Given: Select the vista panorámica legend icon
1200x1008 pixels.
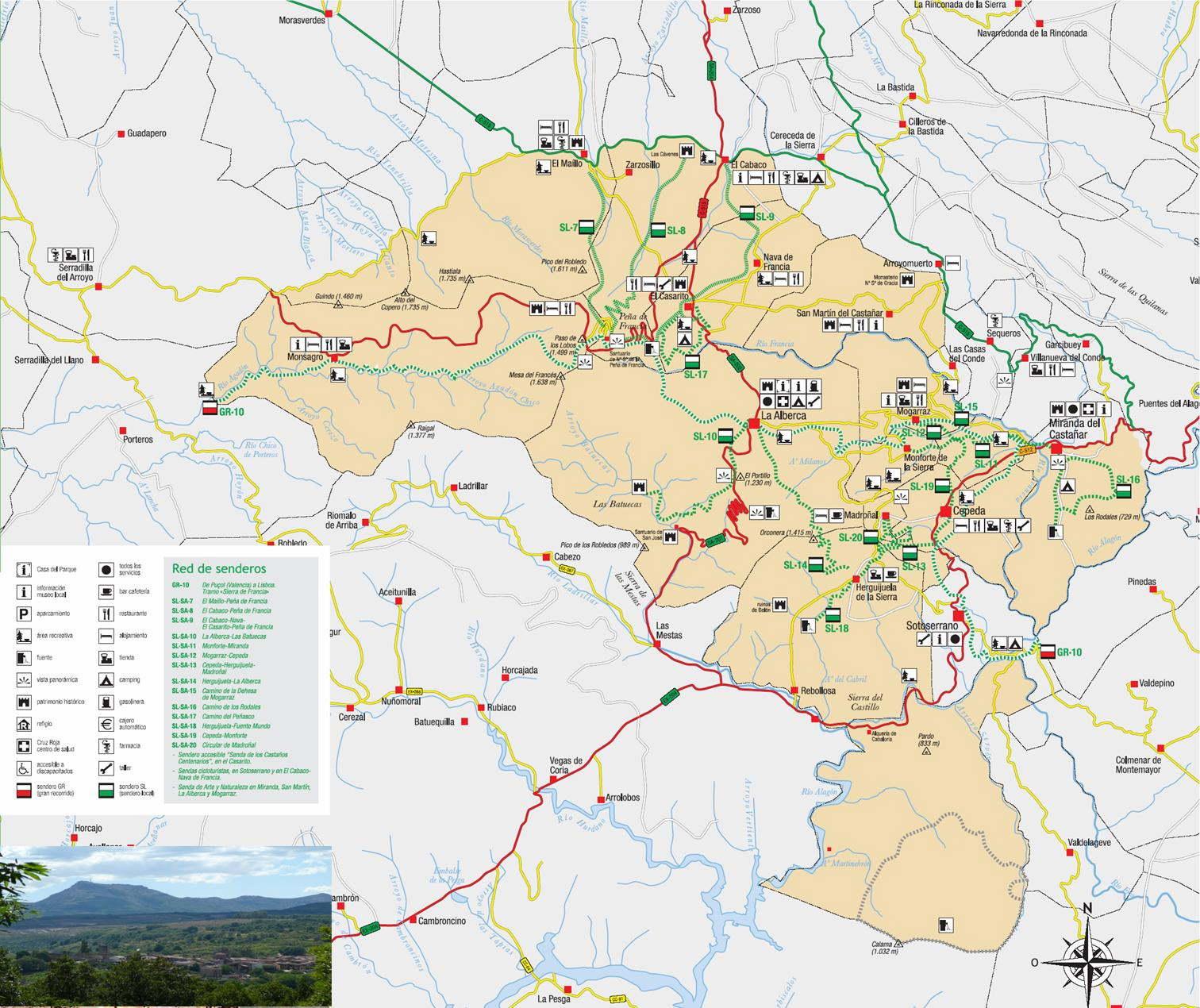Looking at the screenshot, I should tap(22, 679).
